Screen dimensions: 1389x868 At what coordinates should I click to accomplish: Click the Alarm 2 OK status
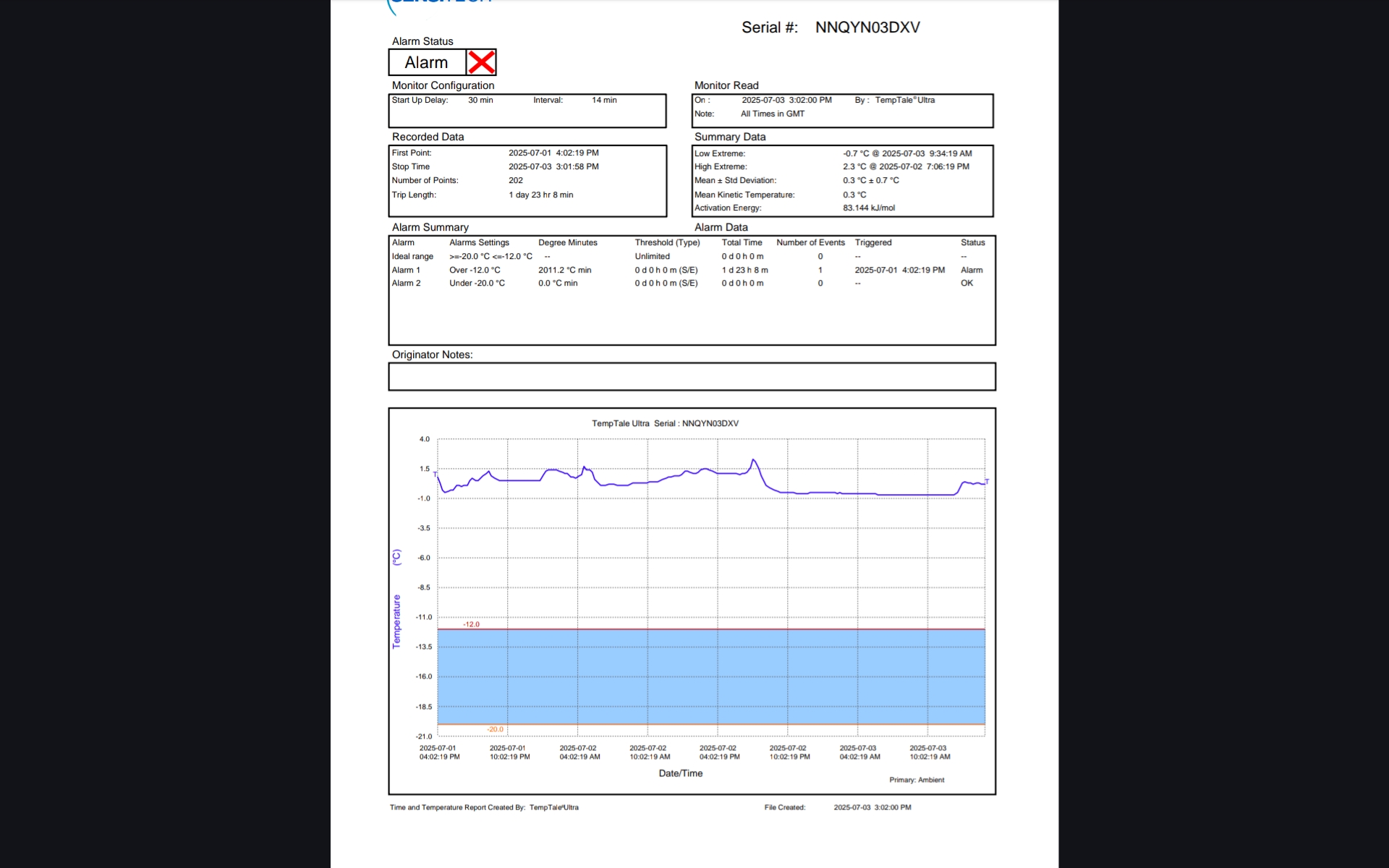tap(967, 283)
